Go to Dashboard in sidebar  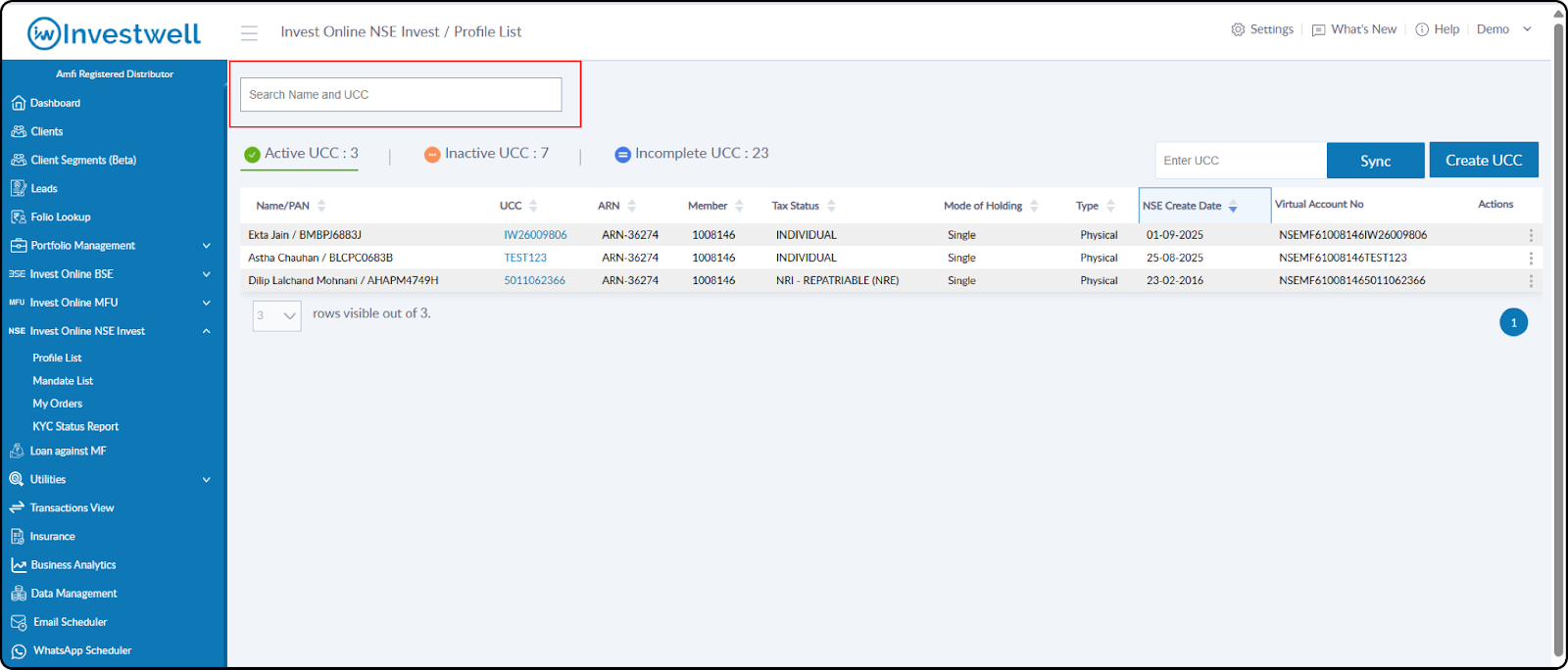pos(46,103)
